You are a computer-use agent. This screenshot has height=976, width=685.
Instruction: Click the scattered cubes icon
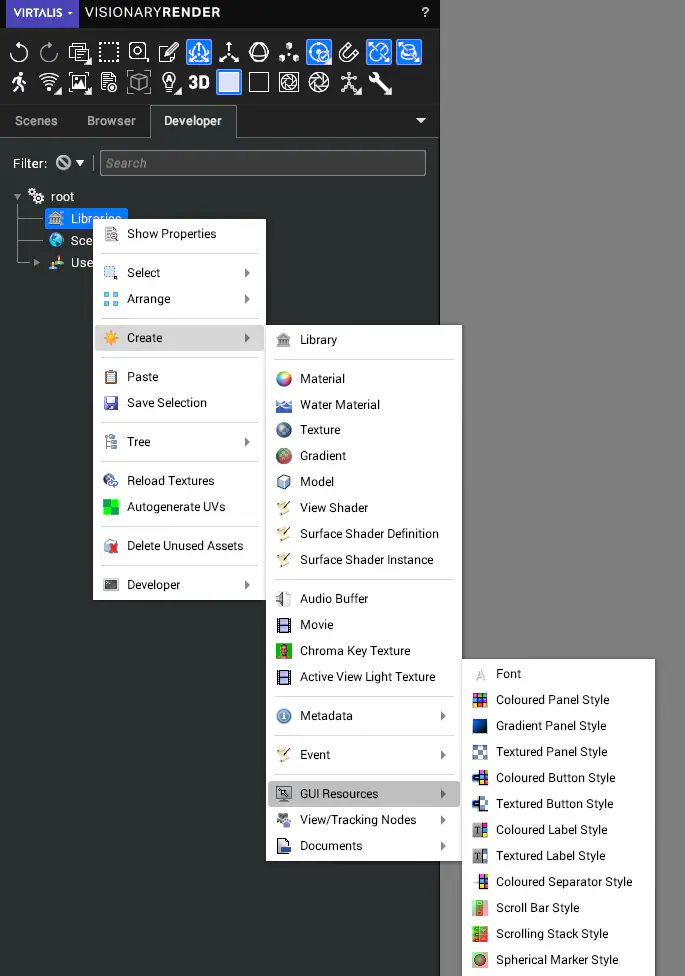tap(288, 52)
